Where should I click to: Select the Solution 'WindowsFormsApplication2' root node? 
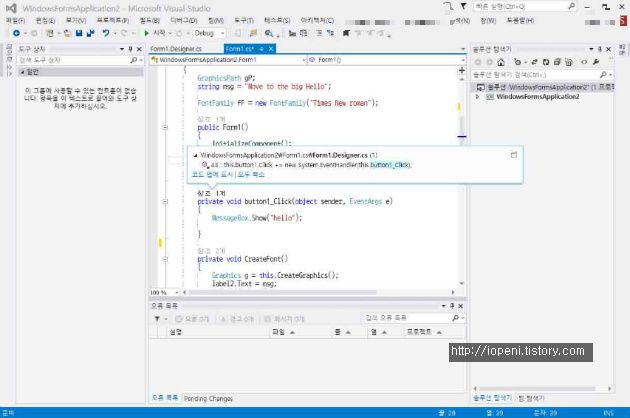pyautogui.click(x=544, y=87)
